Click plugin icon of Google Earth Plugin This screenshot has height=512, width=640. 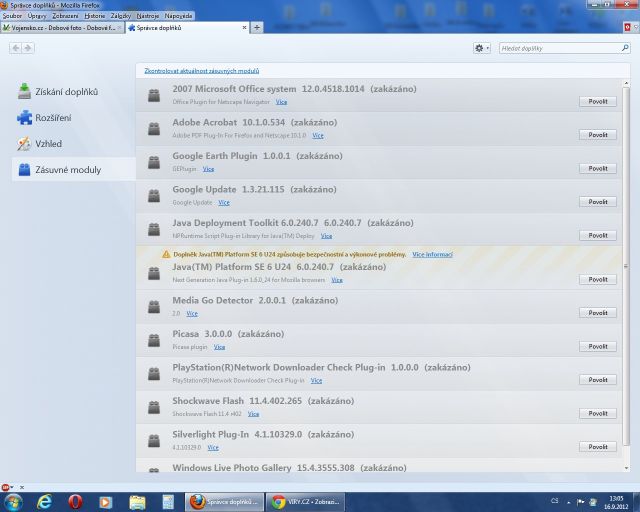pyautogui.click(x=154, y=163)
